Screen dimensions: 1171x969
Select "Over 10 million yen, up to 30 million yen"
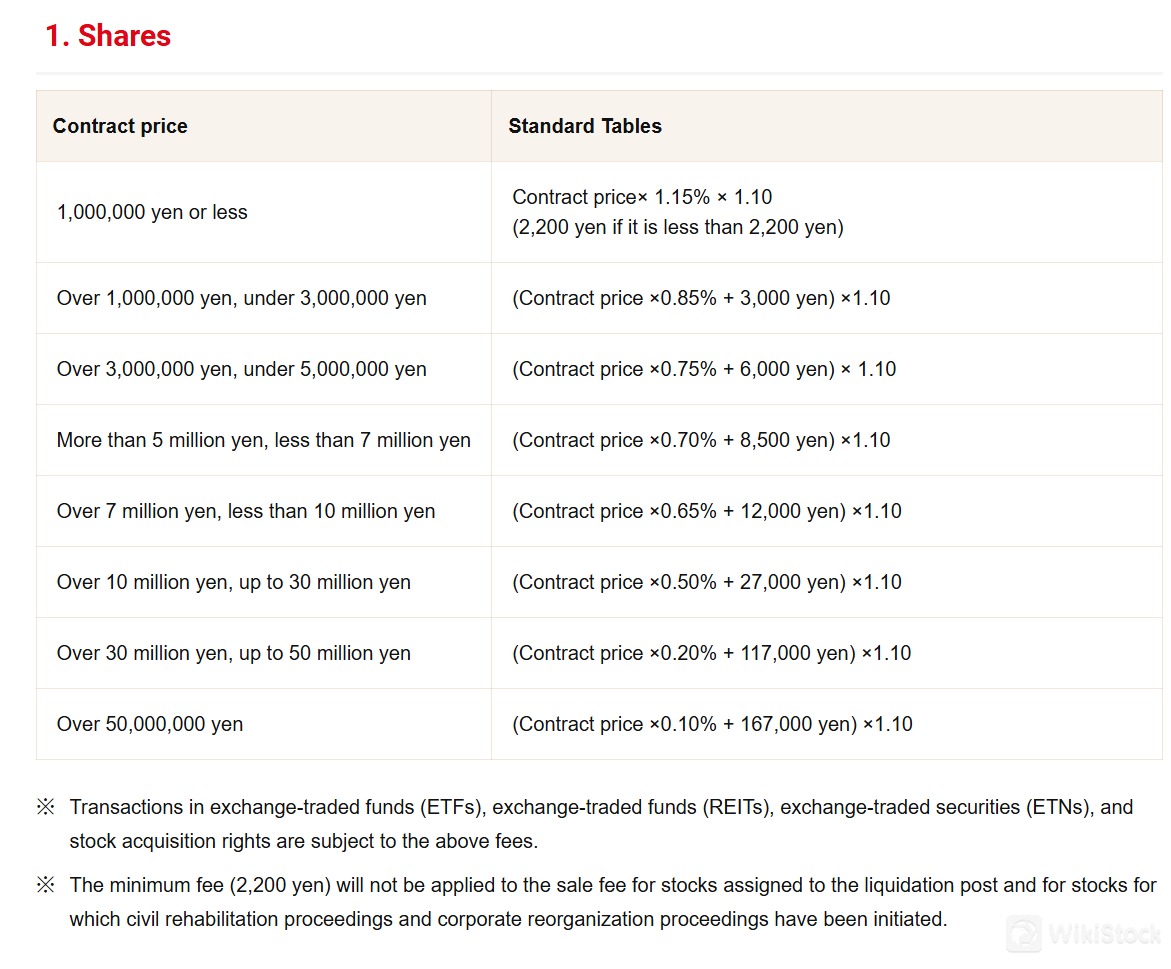coord(233,582)
